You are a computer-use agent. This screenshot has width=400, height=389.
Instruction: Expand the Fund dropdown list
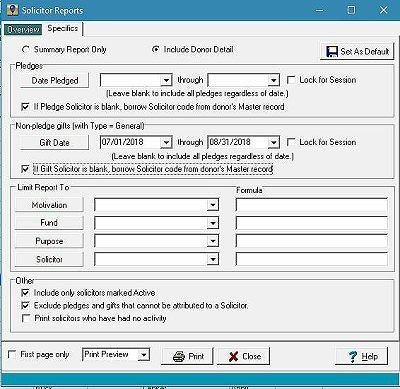point(212,223)
